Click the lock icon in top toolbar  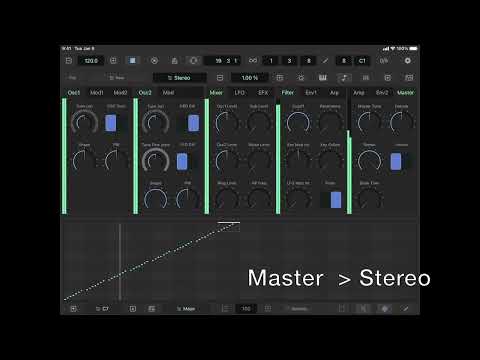[x=174, y=61]
